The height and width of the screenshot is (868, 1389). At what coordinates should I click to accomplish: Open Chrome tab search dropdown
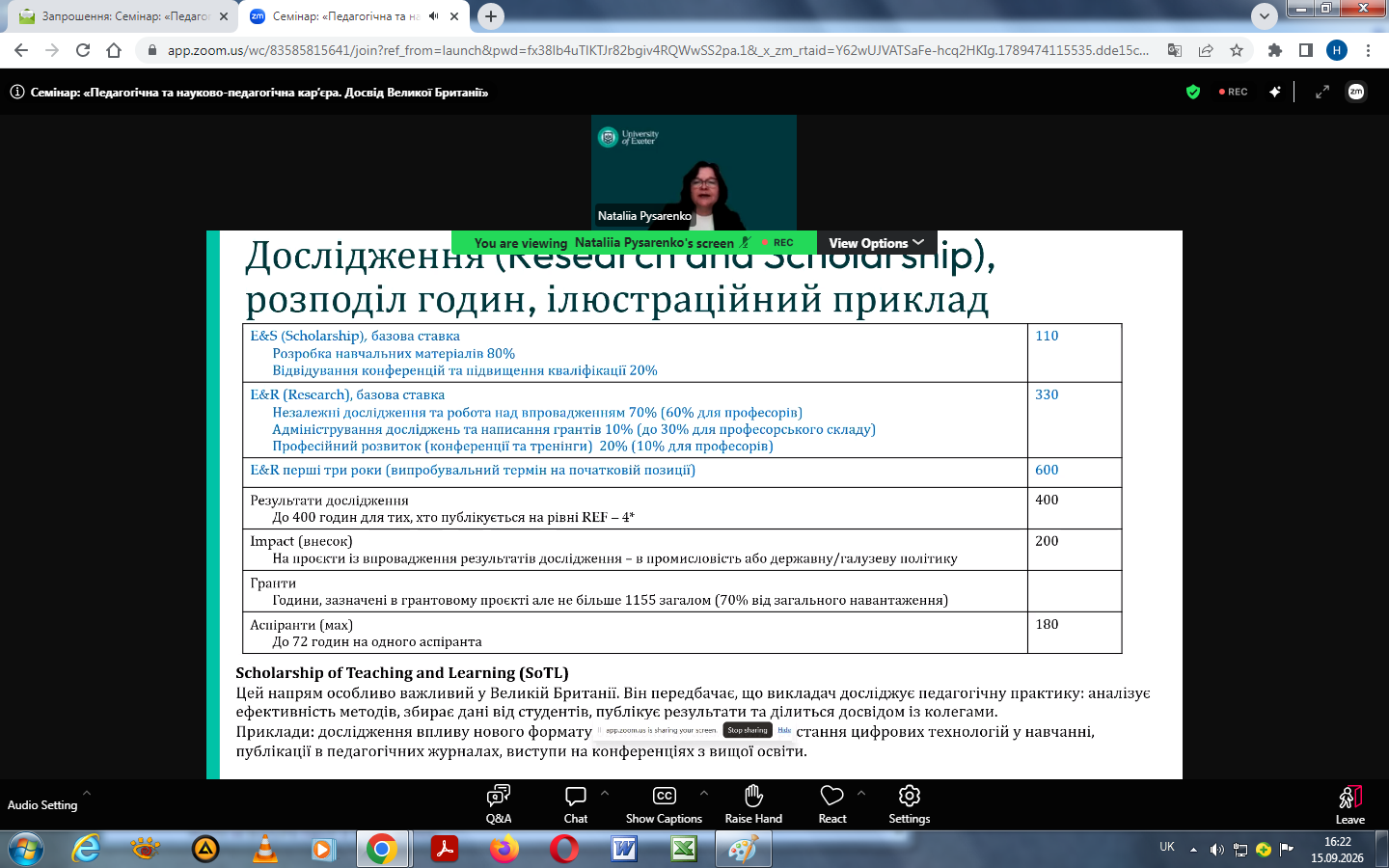[x=1264, y=16]
